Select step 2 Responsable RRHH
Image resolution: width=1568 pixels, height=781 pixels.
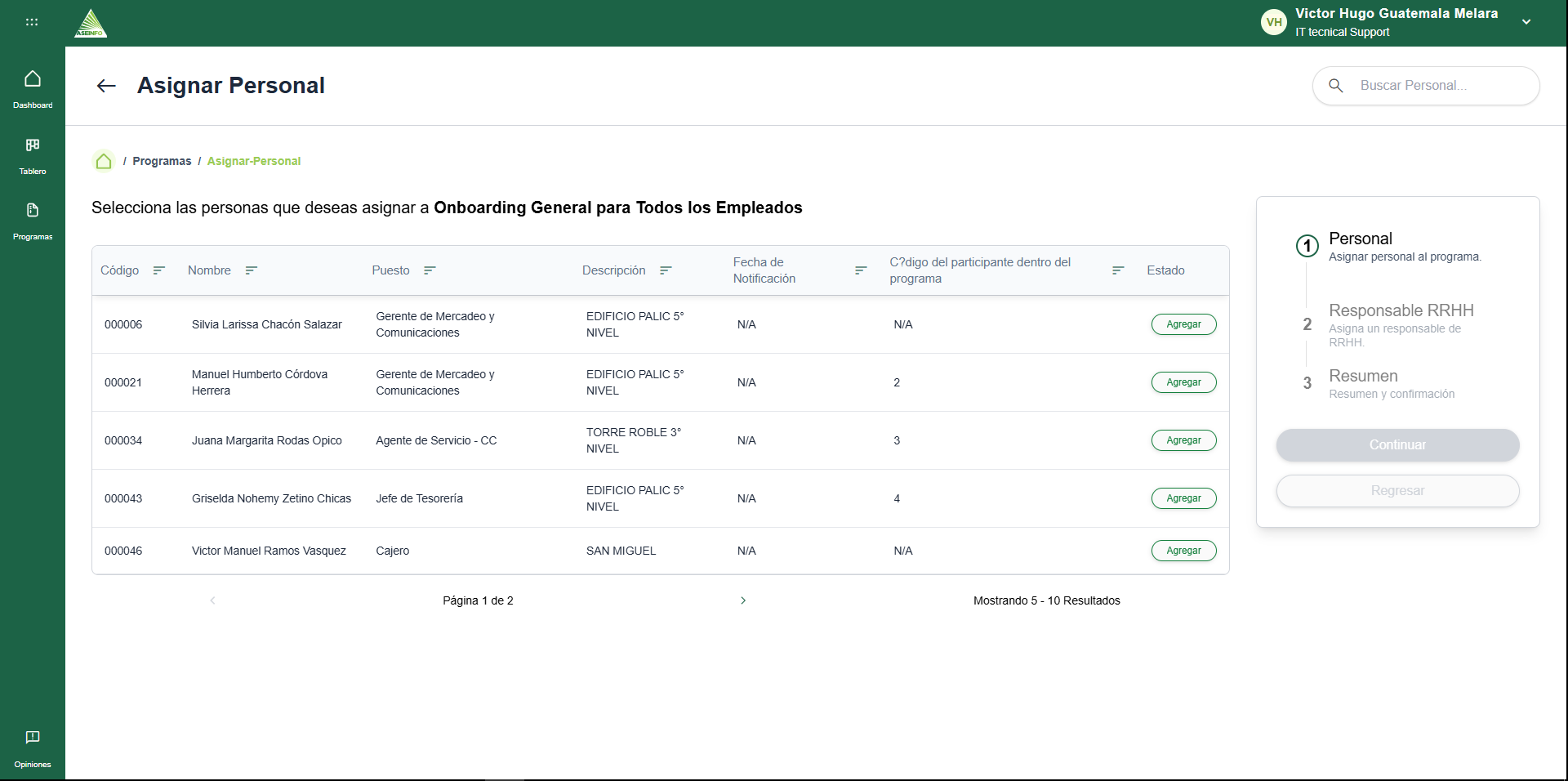pos(1388,324)
